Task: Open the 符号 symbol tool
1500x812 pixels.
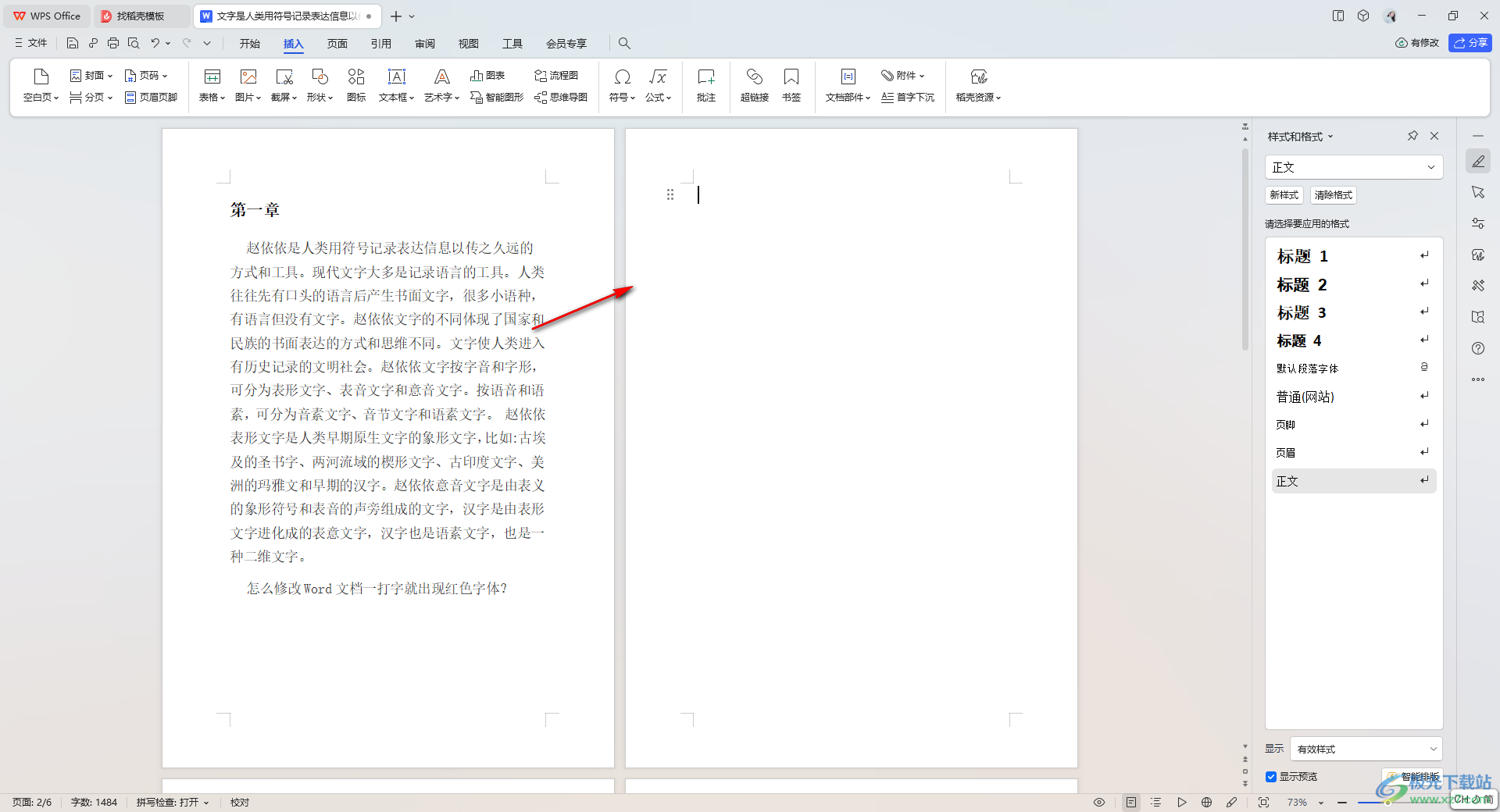Action: click(622, 85)
